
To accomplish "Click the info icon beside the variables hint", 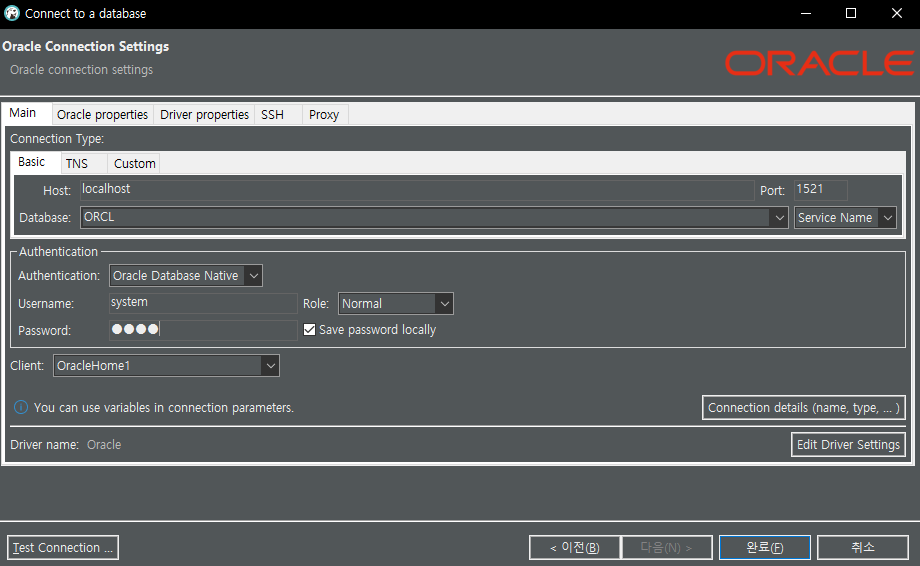I will (x=21, y=407).
